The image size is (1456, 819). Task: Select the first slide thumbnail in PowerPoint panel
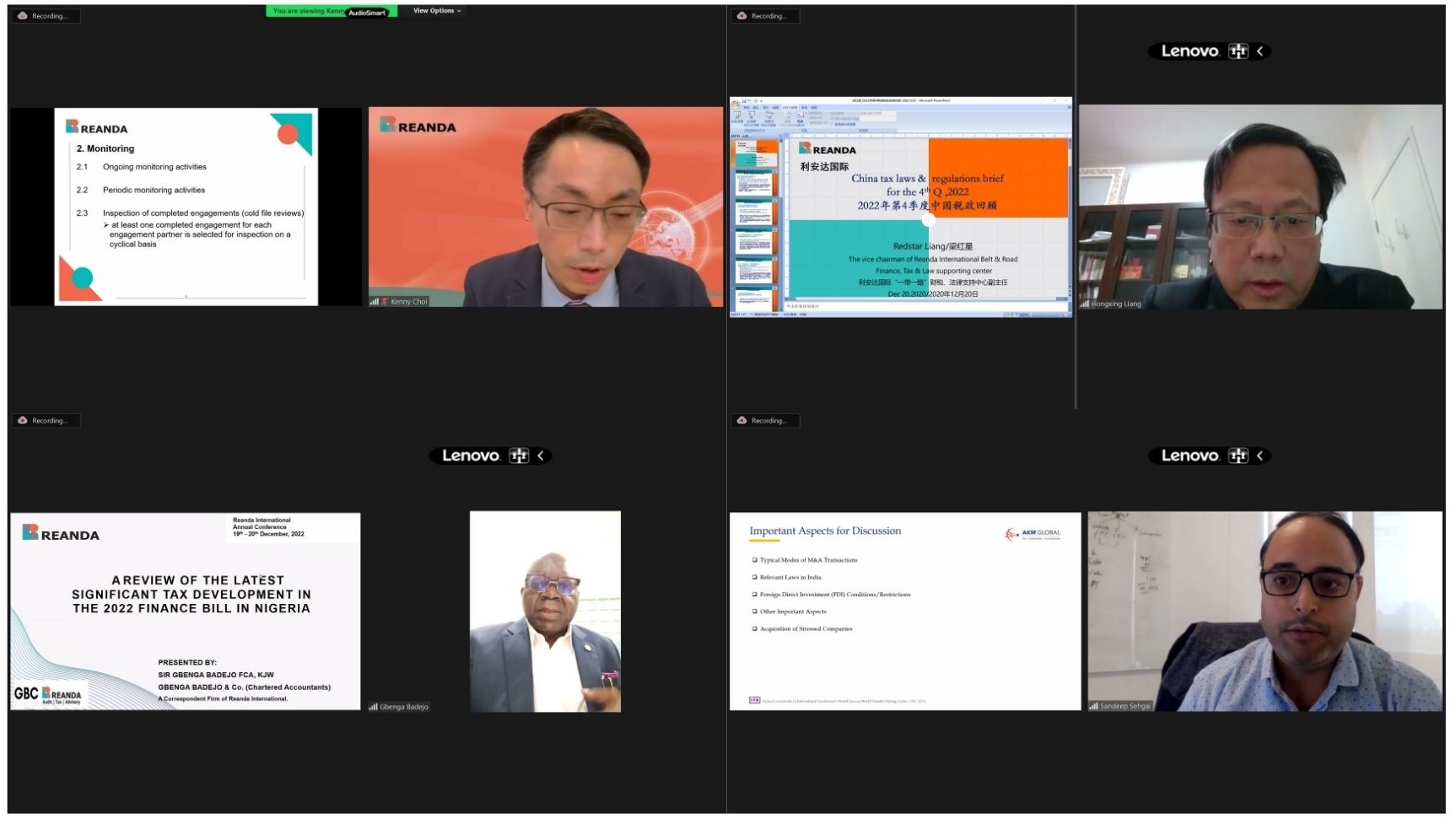757,154
